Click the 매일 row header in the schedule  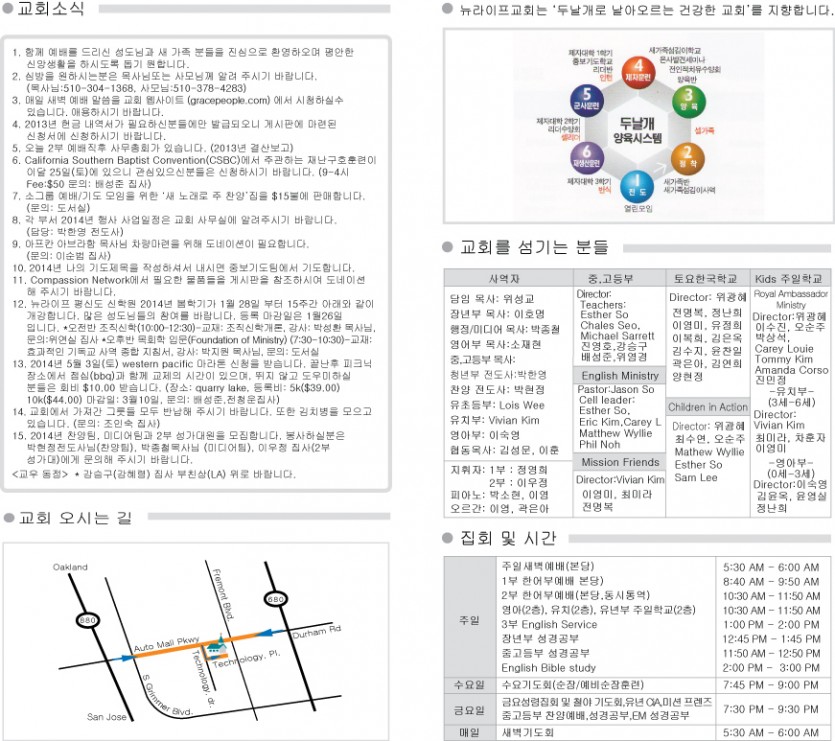pos(469,732)
